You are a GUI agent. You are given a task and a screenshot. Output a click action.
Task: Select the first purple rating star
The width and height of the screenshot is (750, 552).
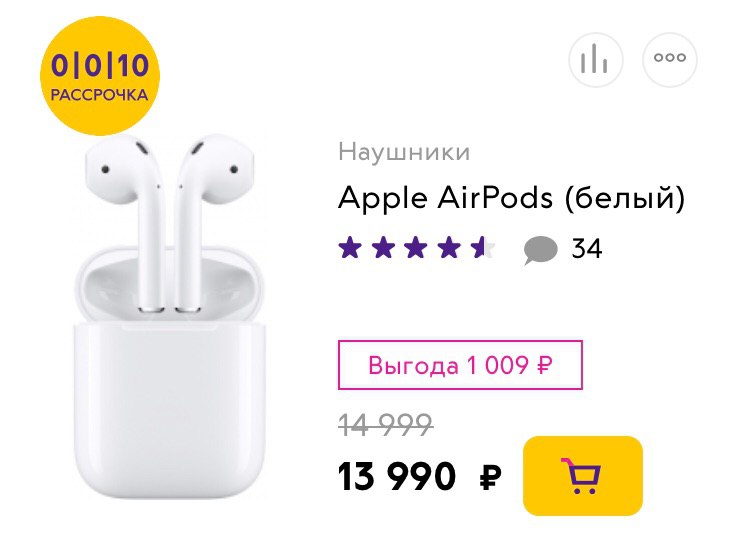[350, 248]
